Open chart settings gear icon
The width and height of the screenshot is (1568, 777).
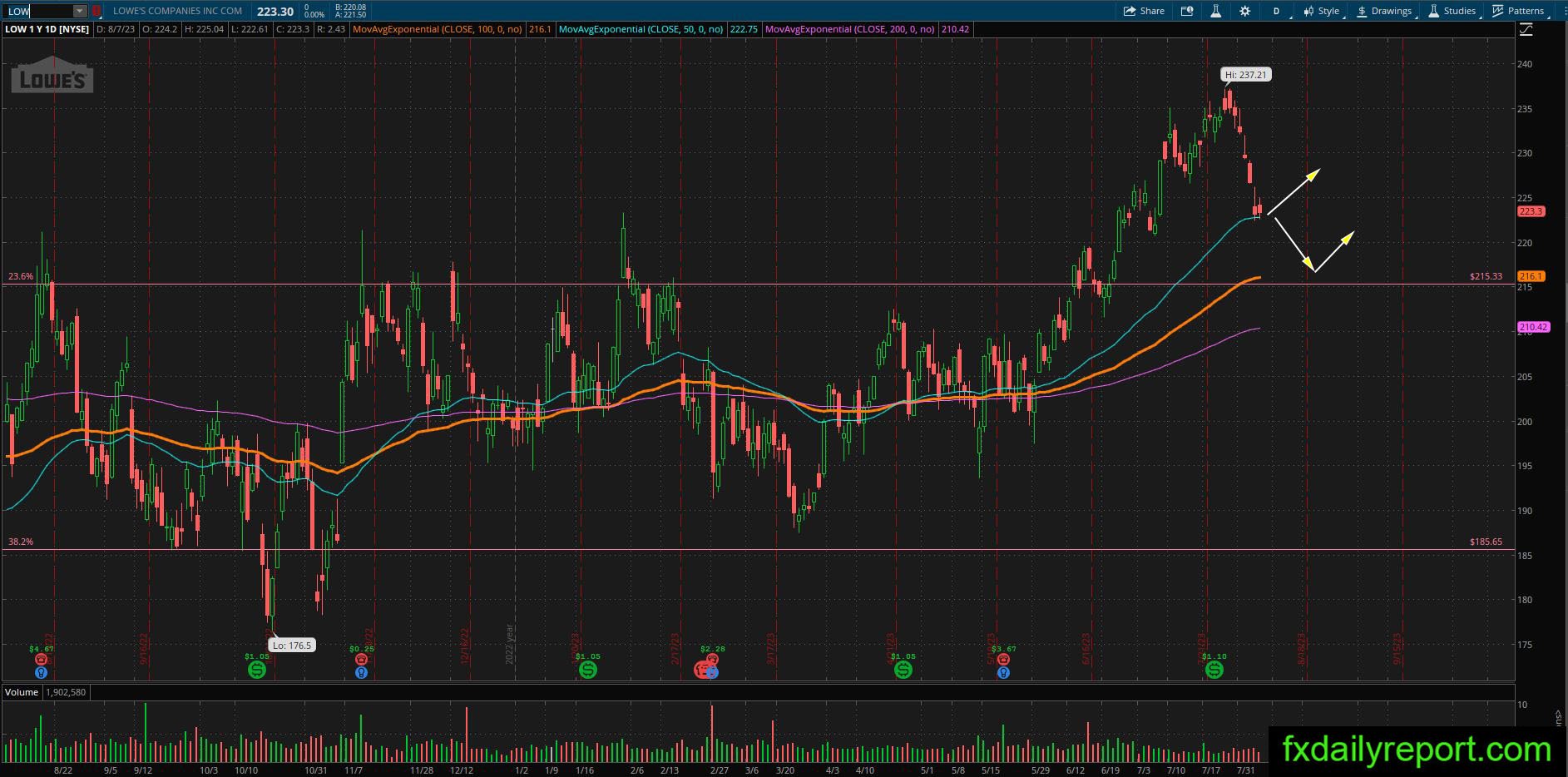click(x=1244, y=11)
